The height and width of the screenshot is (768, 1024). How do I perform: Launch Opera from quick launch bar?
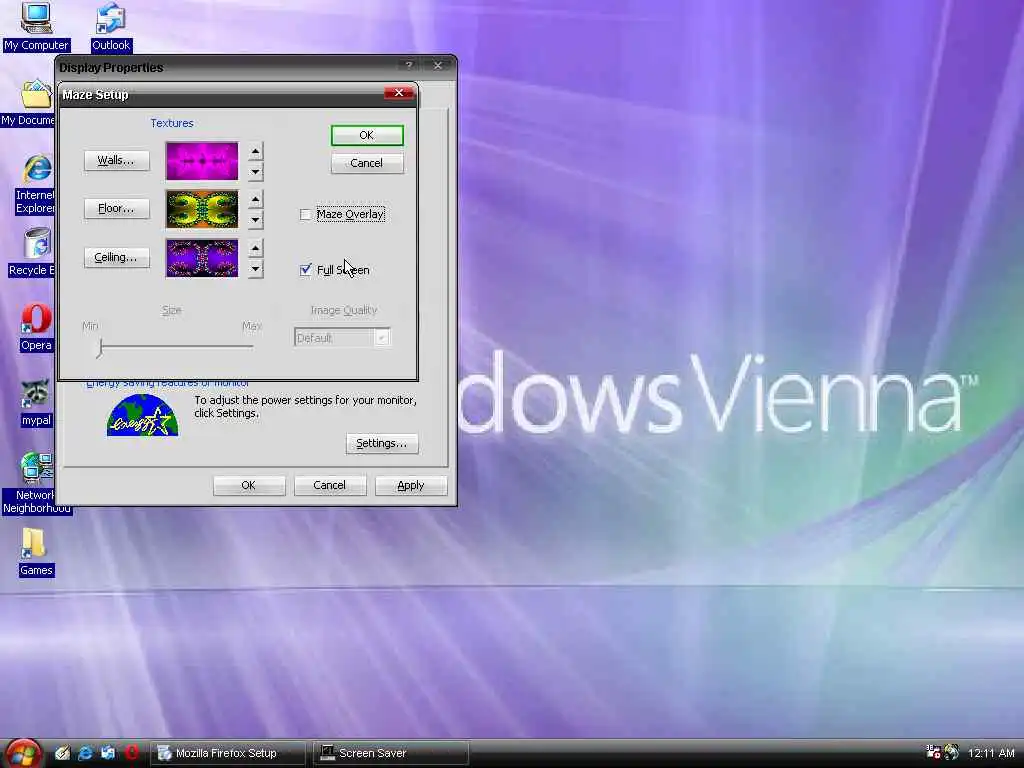(131, 753)
